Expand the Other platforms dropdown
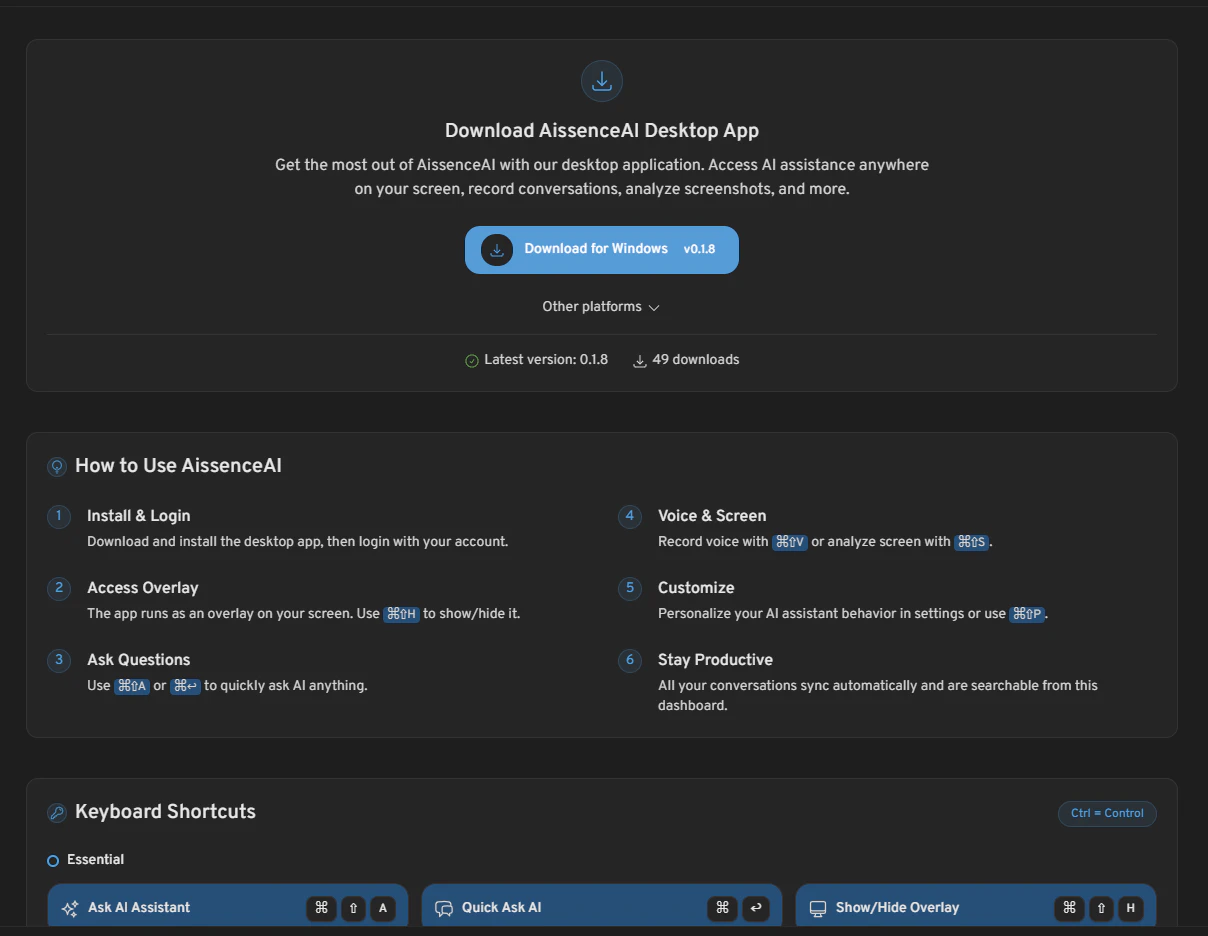The height and width of the screenshot is (936, 1208). tap(601, 307)
